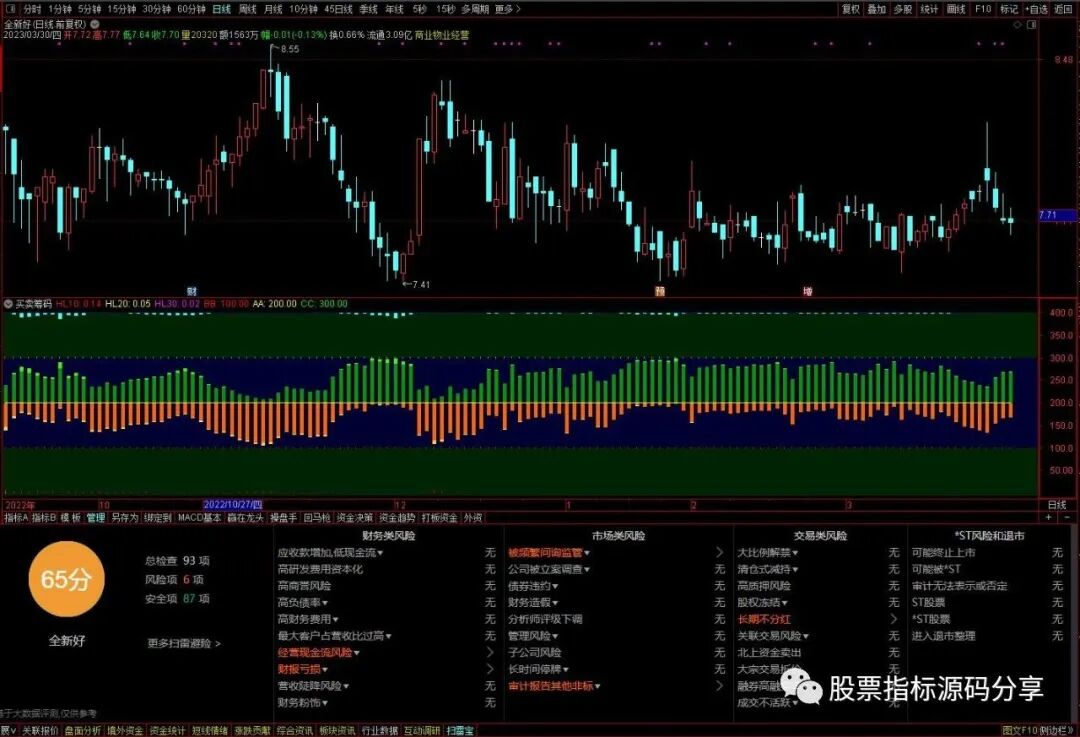This screenshot has width=1080, height=737.
Task: Select the 月线 monthly tab
Action: pos(273,9)
